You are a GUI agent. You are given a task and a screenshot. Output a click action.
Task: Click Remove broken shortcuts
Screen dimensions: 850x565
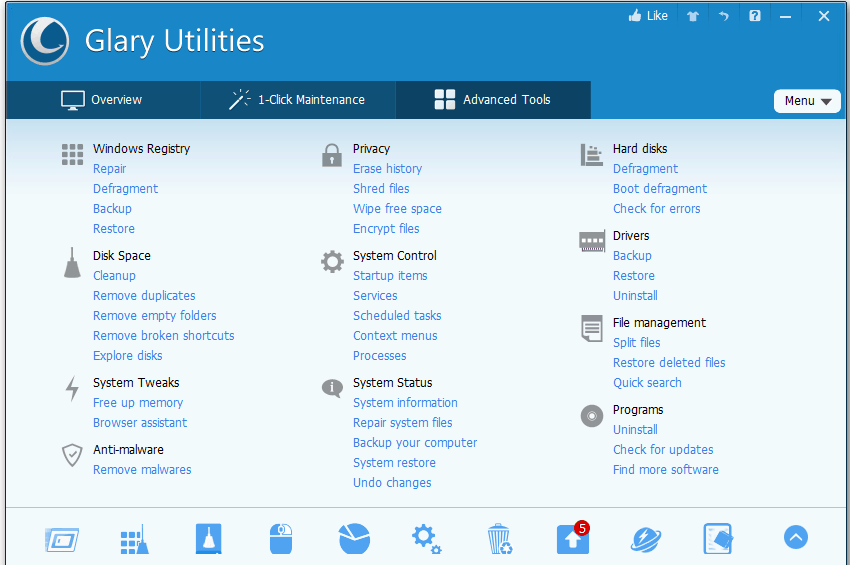click(164, 336)
